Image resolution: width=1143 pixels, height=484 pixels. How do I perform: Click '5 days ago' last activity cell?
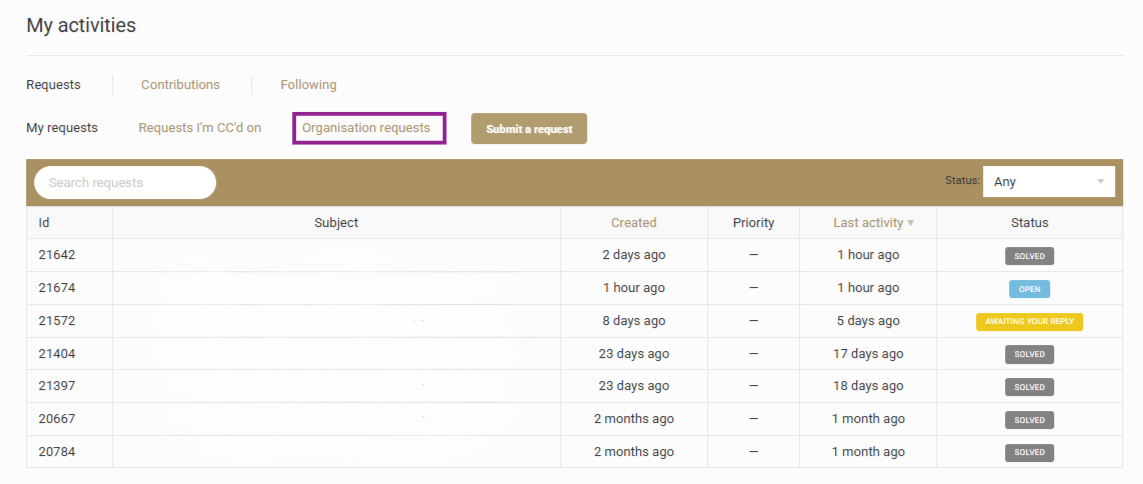(x=867, y=321)
